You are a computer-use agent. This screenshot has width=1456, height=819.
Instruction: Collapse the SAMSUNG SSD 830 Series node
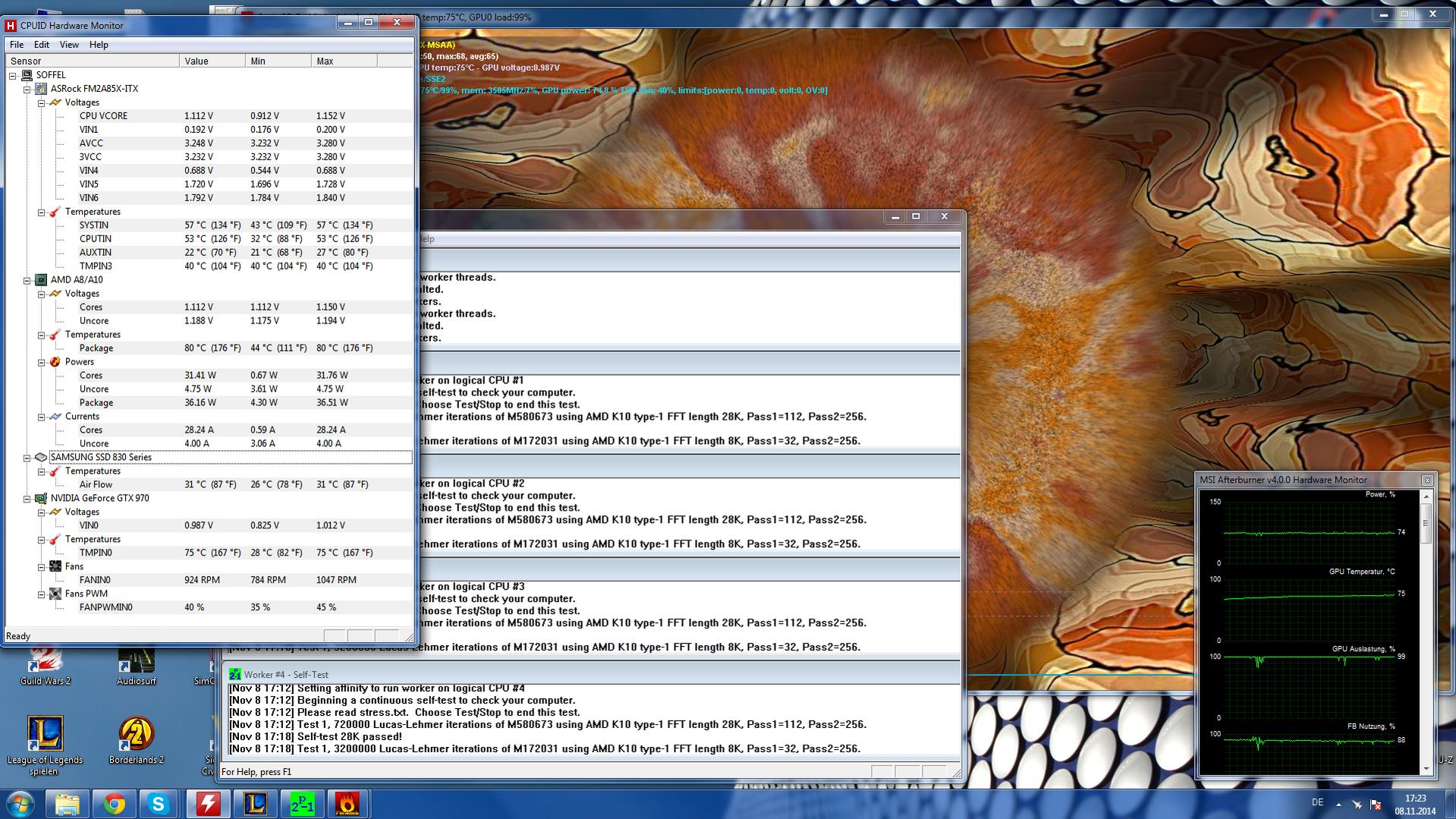pos(27,458)
